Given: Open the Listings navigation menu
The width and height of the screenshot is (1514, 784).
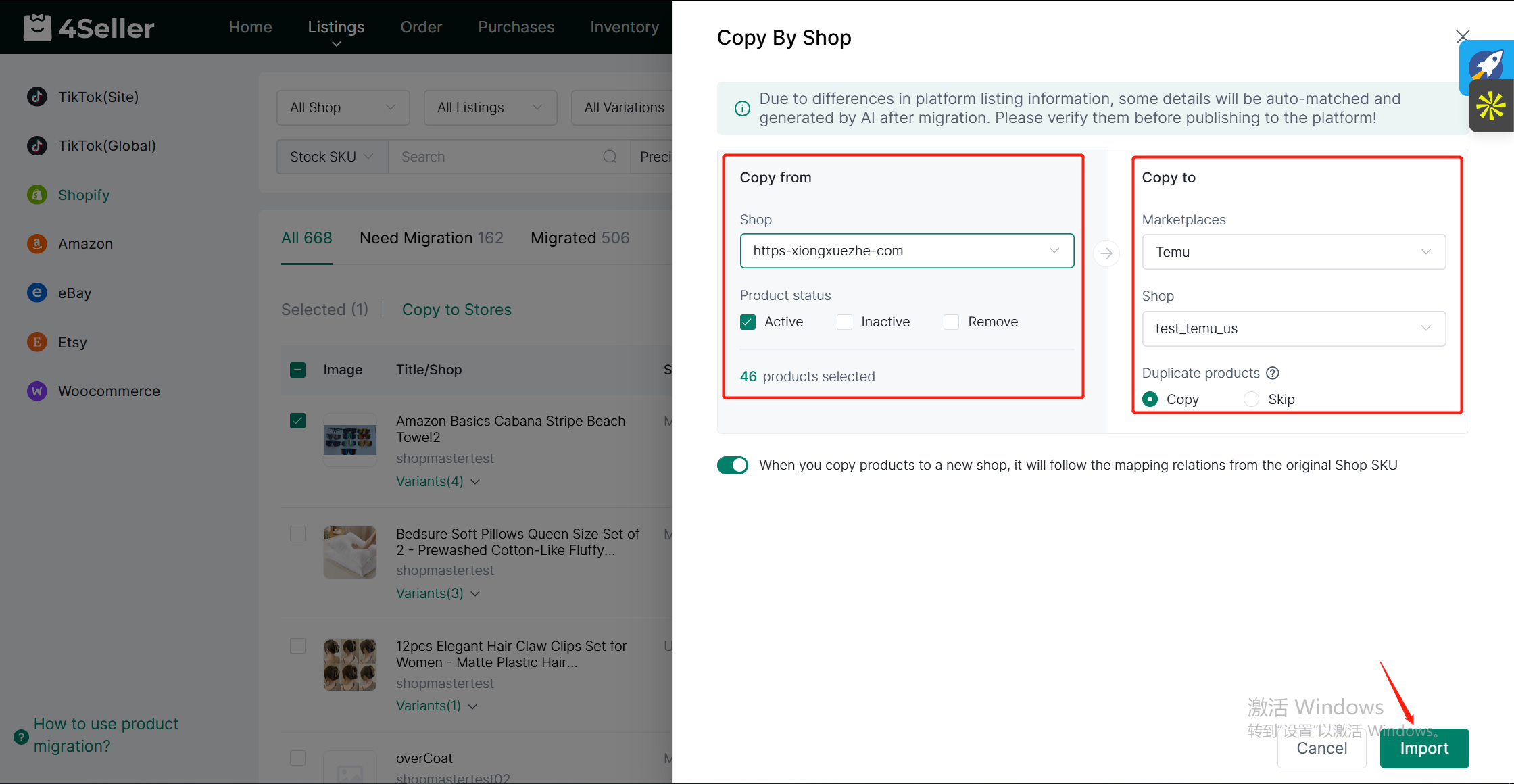Looking at the screenshot, I should pos(336,27).
